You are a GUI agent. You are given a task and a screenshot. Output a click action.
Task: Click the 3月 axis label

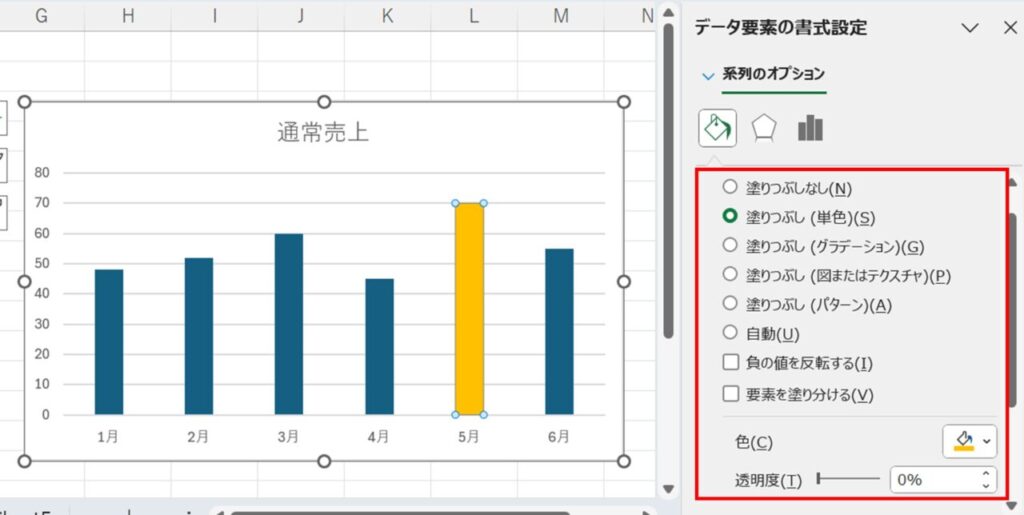coord(288,437)
